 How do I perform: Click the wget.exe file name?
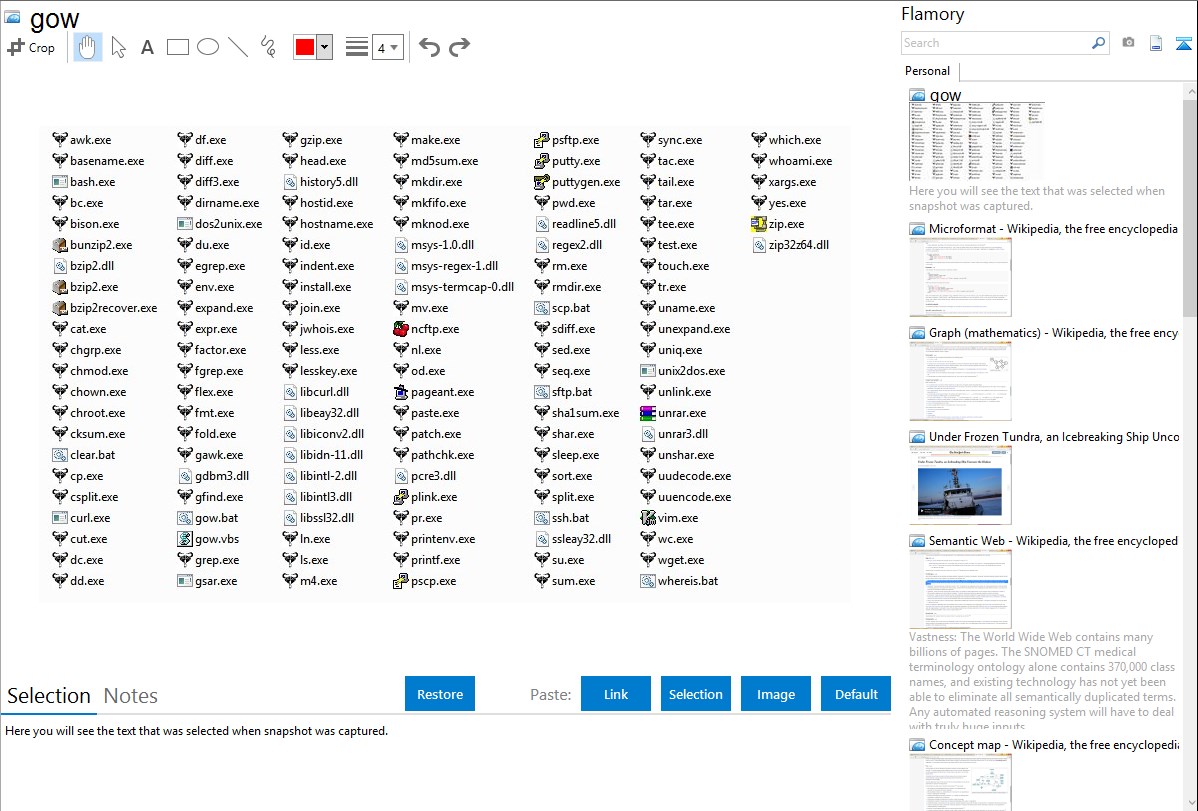(681, 560)
